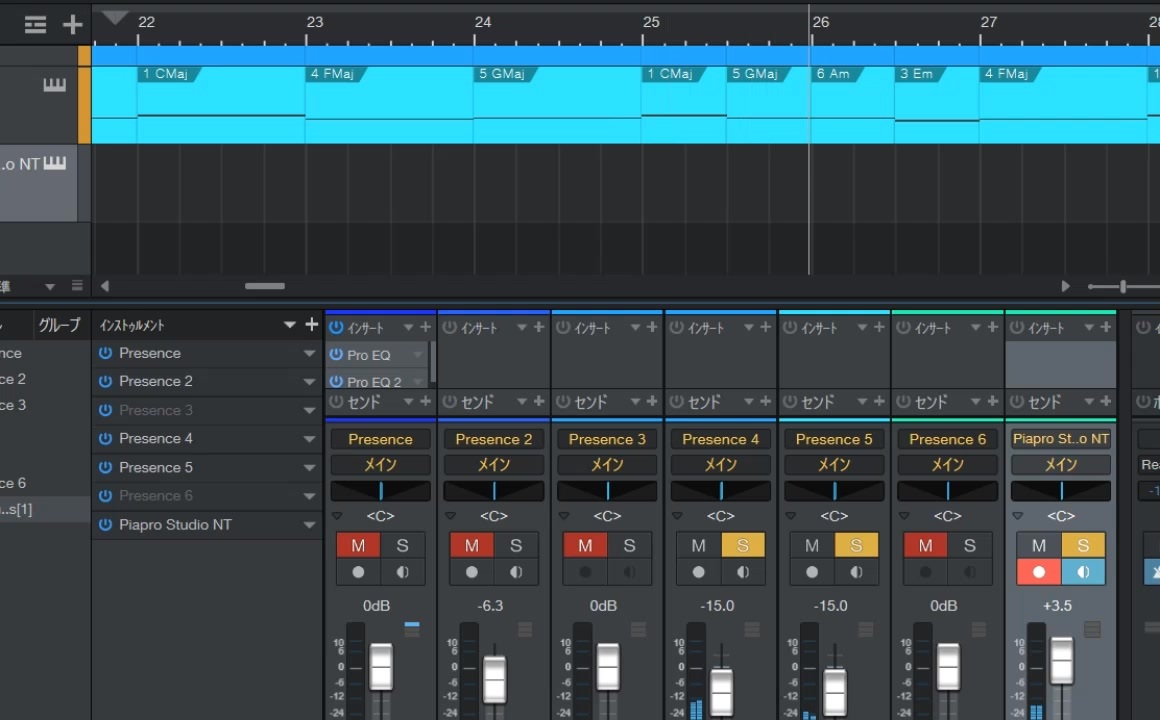Screen dimensions: 1160x720
Task: Toggle power for the Presence 6 instrument
Action: click(105, 495)
